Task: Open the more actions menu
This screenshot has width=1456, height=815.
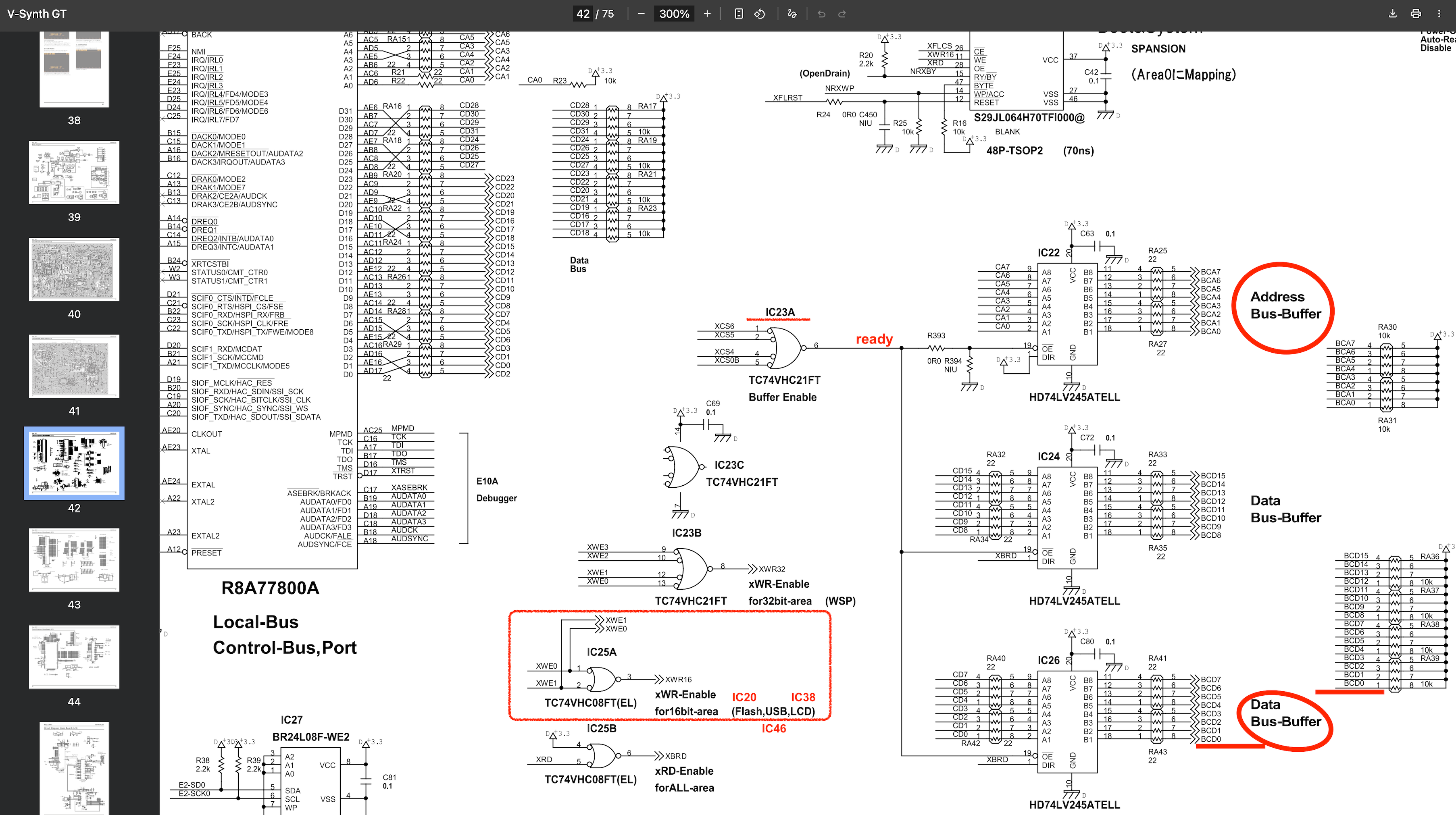Action: (x=1439, y=14)
